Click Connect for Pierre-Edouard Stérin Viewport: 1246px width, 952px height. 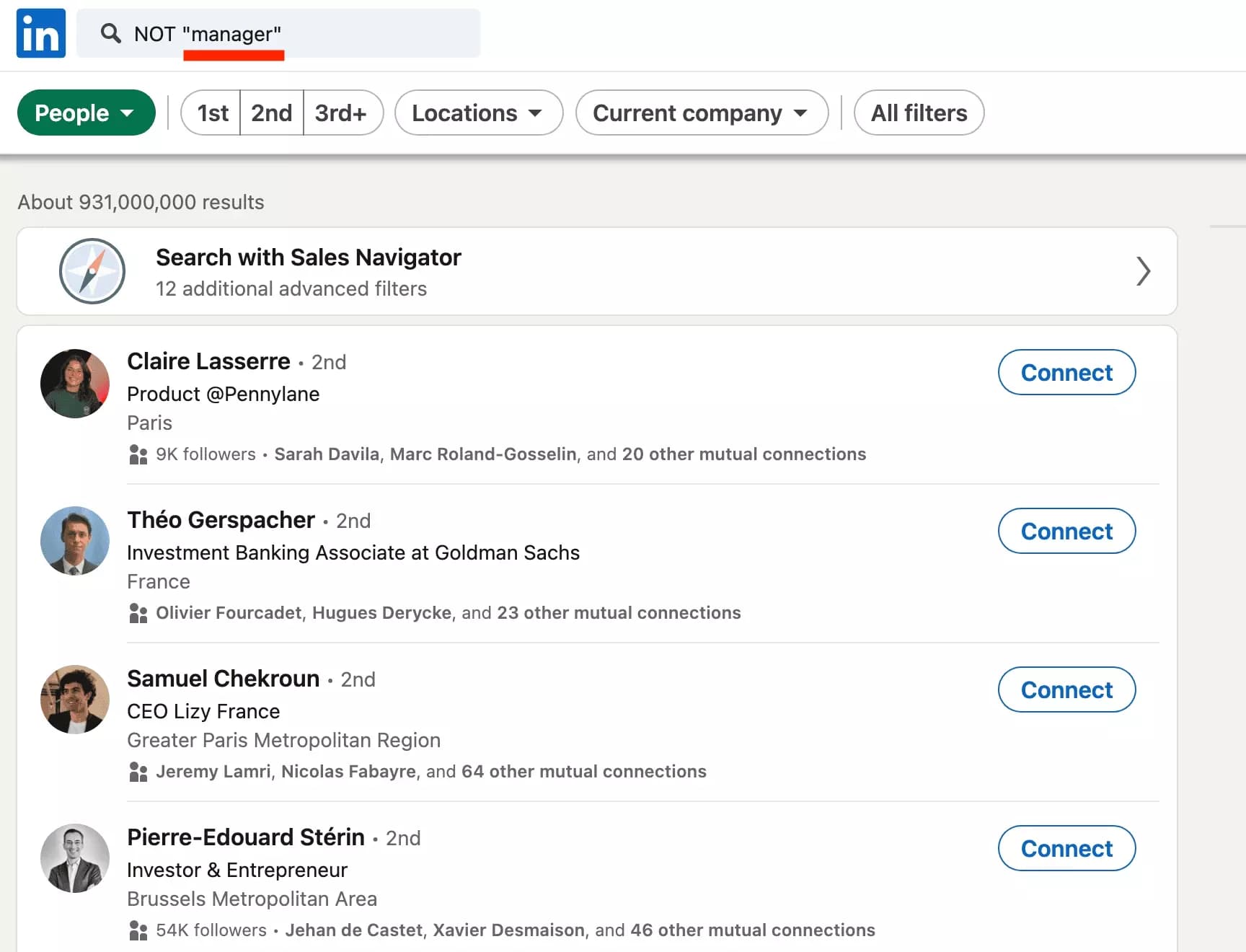click(x=1066, y=848)
